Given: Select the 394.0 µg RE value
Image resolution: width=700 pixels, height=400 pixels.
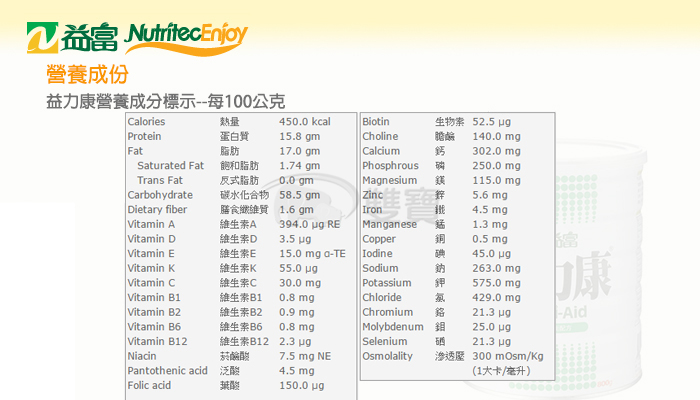Looking at the screenshot, I should point(309,224).
